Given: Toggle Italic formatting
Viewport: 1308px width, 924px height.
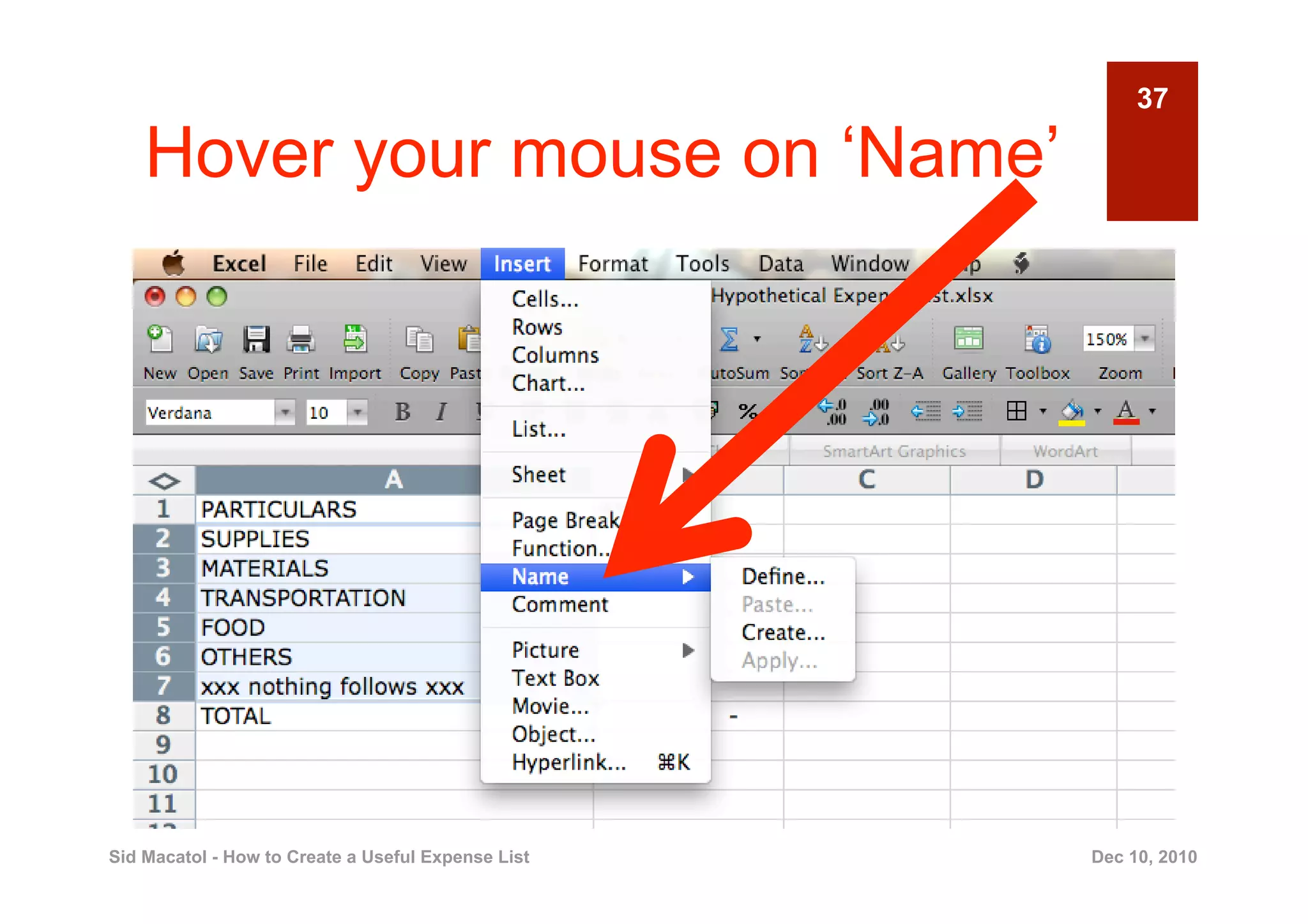Looking at the screenshot, I should [441, 412].
